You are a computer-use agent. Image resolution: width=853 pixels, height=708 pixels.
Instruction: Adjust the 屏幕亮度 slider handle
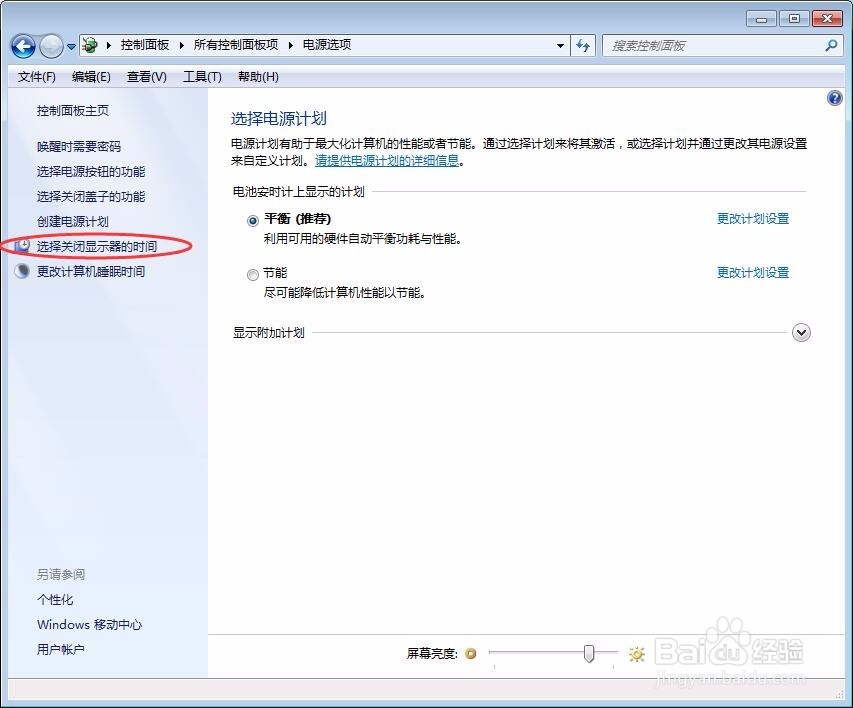point(589,653)
